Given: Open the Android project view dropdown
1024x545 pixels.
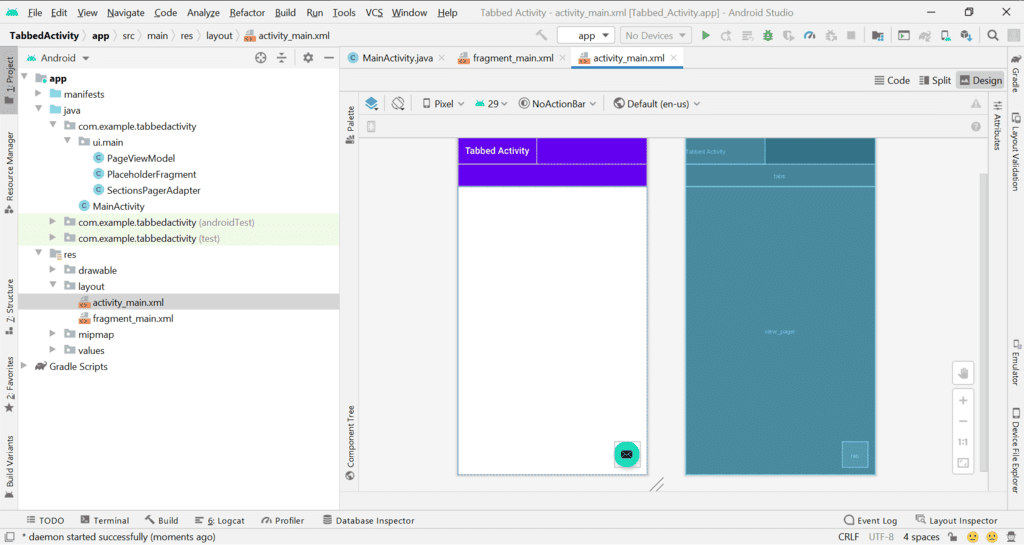Looking at the screenshot, I should pyautogui.click(x=58, y=58).
